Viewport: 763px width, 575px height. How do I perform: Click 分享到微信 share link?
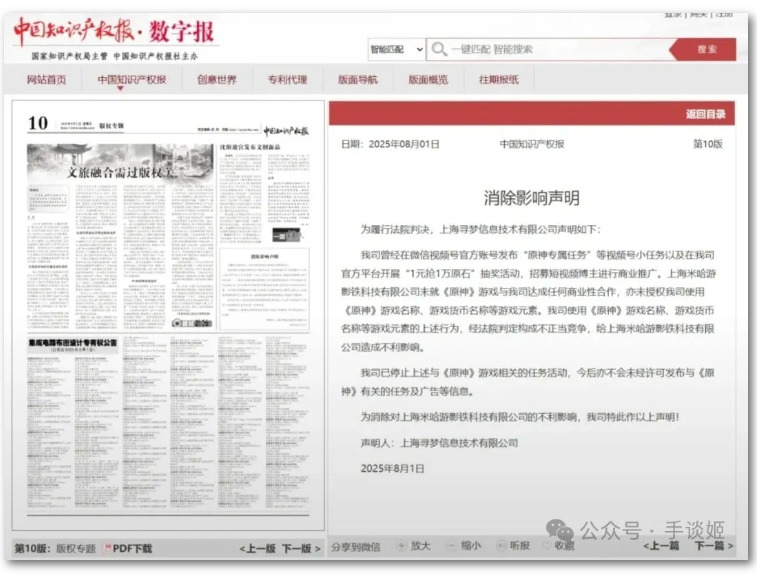(356, 547)
